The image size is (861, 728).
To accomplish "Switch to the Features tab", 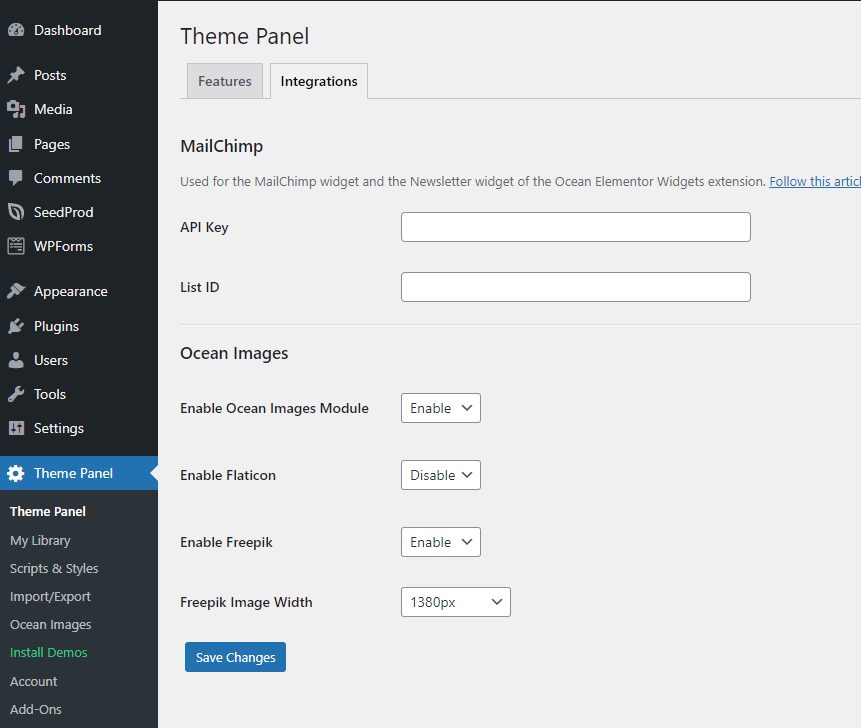I will click(x=225, y=81).
